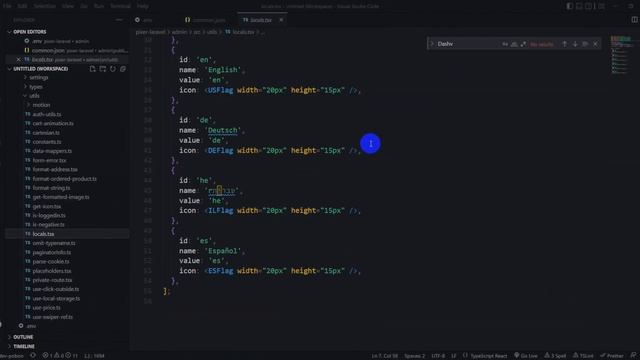
Task: Open the Terminal menu
Action: (x=120, y=6)
